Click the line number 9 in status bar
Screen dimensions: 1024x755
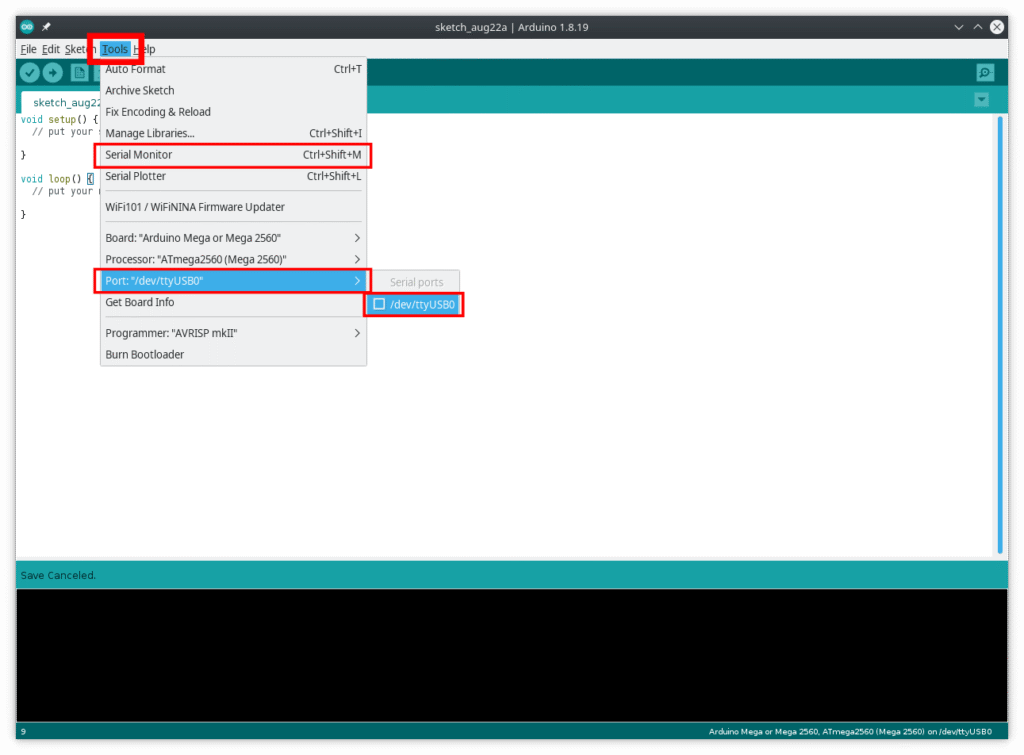(24, 731)
